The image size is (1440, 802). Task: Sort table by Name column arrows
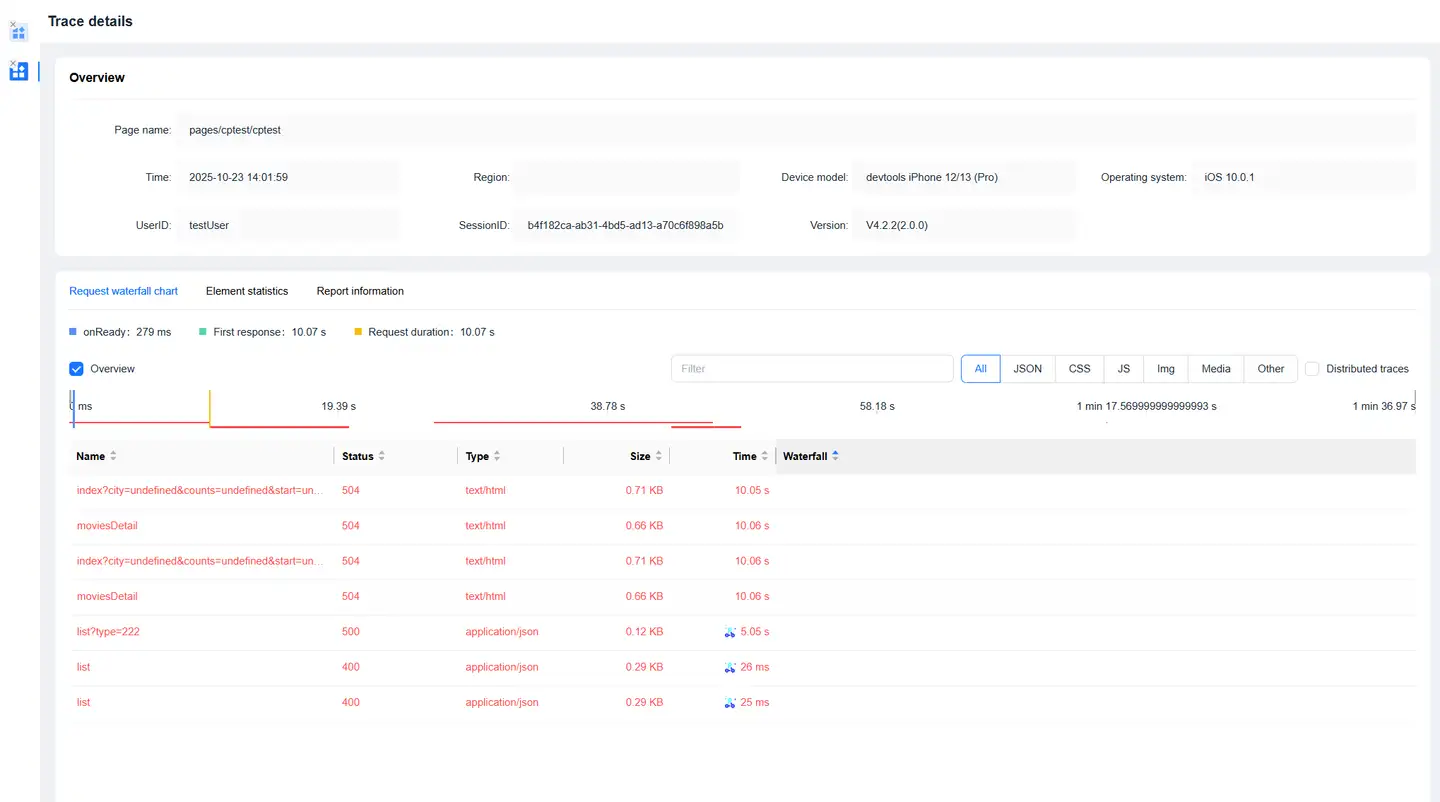click(x=113, y=456)
